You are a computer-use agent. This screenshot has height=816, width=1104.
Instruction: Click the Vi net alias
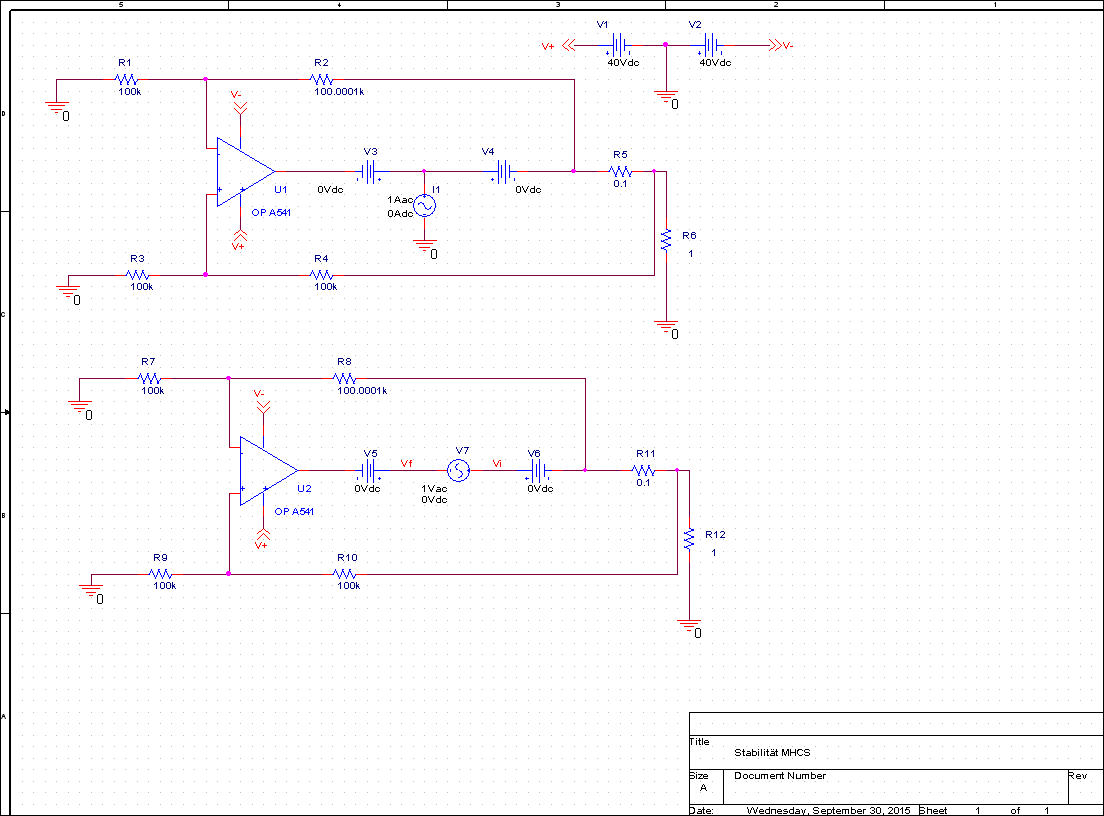497,463
